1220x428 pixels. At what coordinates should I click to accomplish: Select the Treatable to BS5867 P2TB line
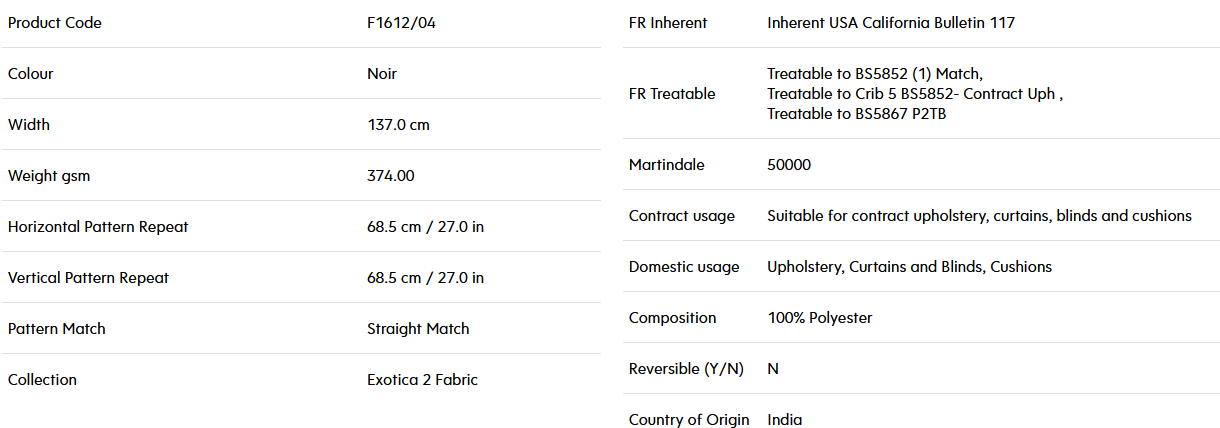tap(857, 114)
